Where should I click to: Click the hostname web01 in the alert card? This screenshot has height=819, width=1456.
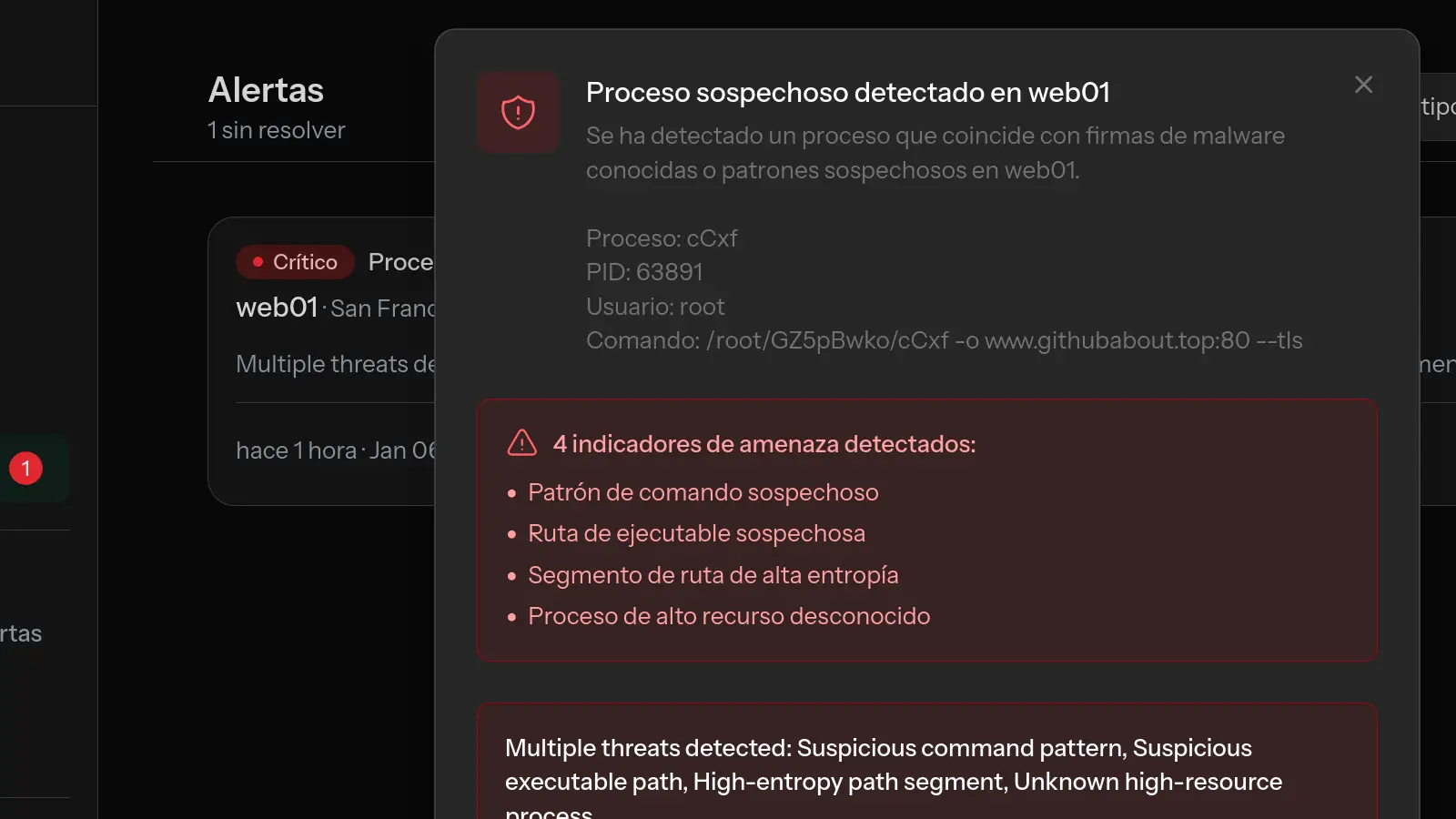[277, 308]
